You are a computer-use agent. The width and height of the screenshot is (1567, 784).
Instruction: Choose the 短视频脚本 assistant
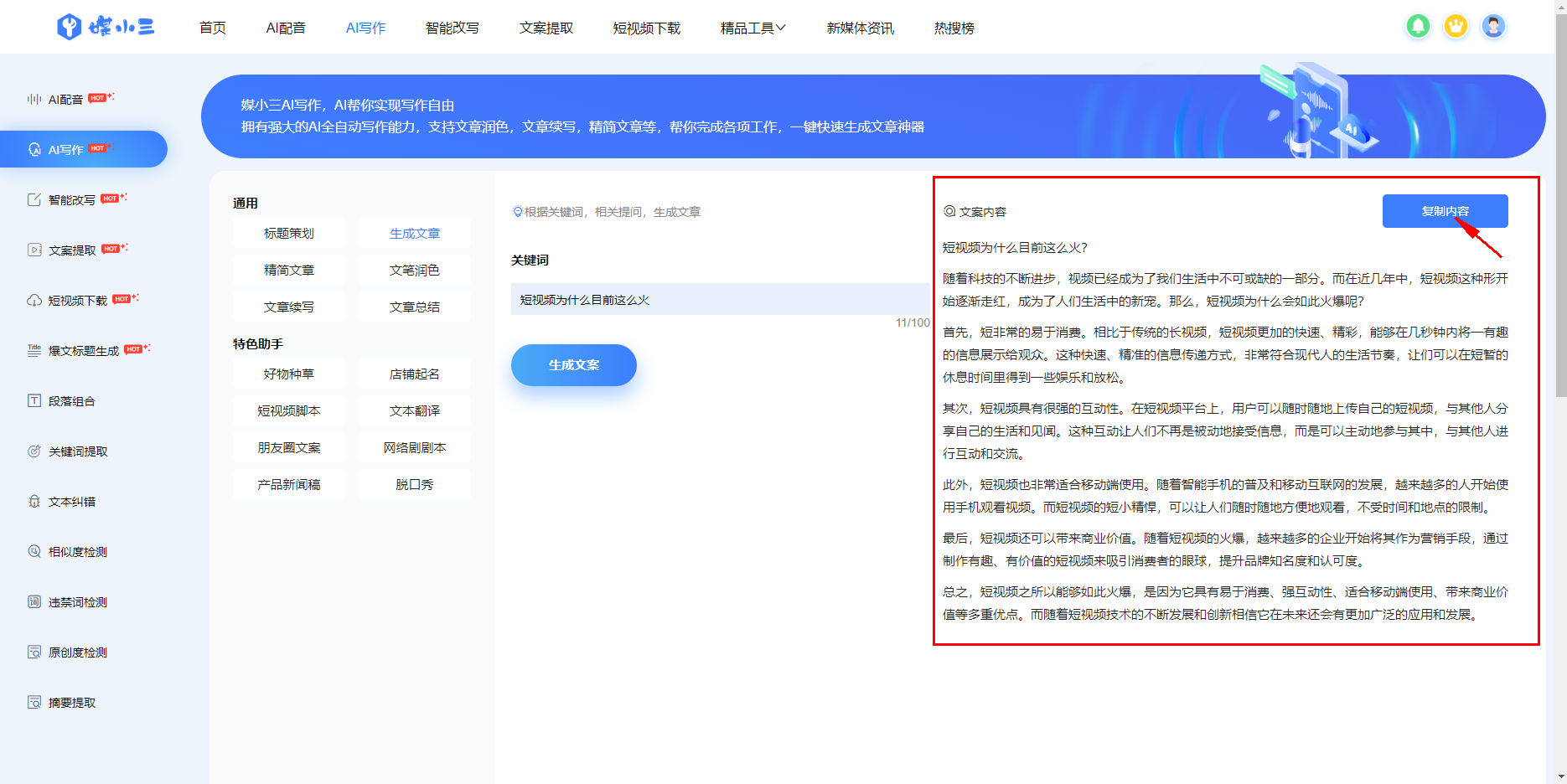point(289,411)
